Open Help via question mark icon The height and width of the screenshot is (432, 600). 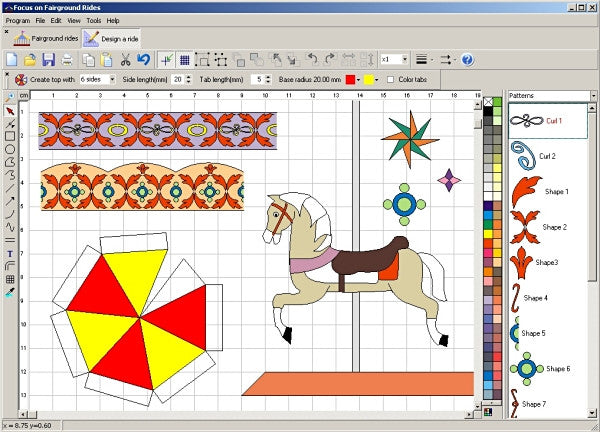(466, 60)
